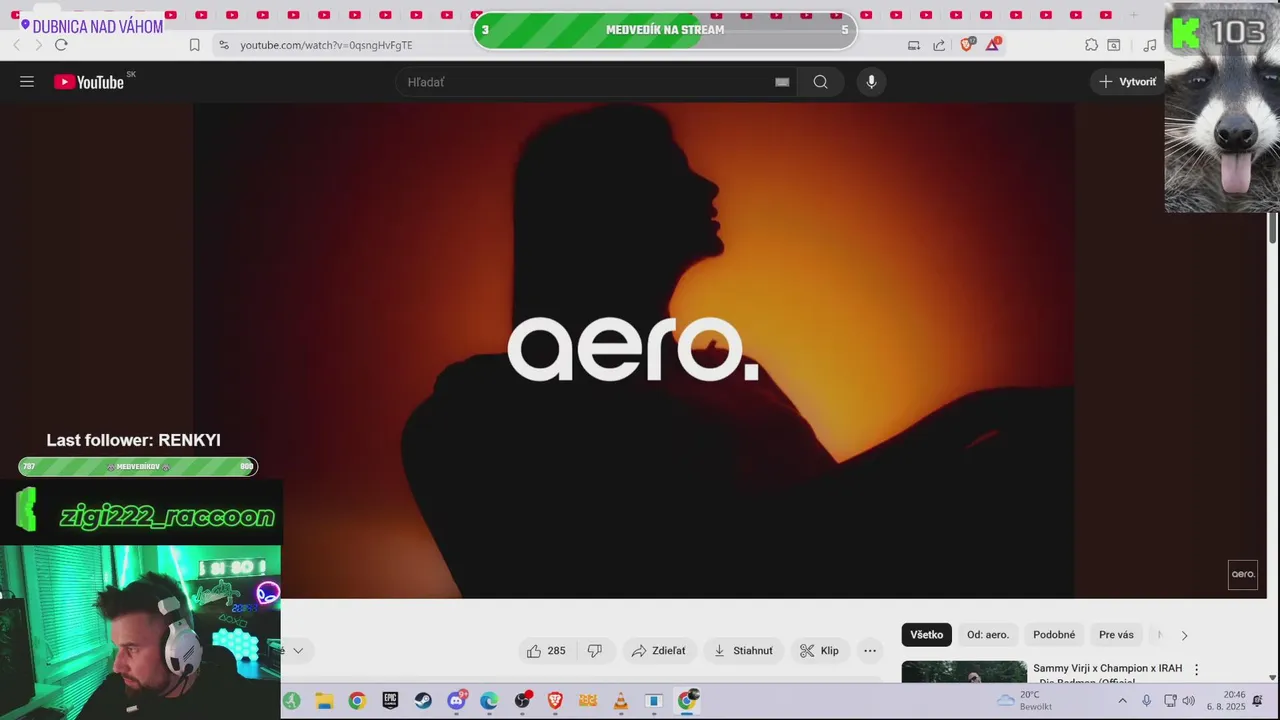Show hidden system tray icons chevron
Image resolution: width=1280 pixels, height=720 pixels.
(x=1122, y=701)
